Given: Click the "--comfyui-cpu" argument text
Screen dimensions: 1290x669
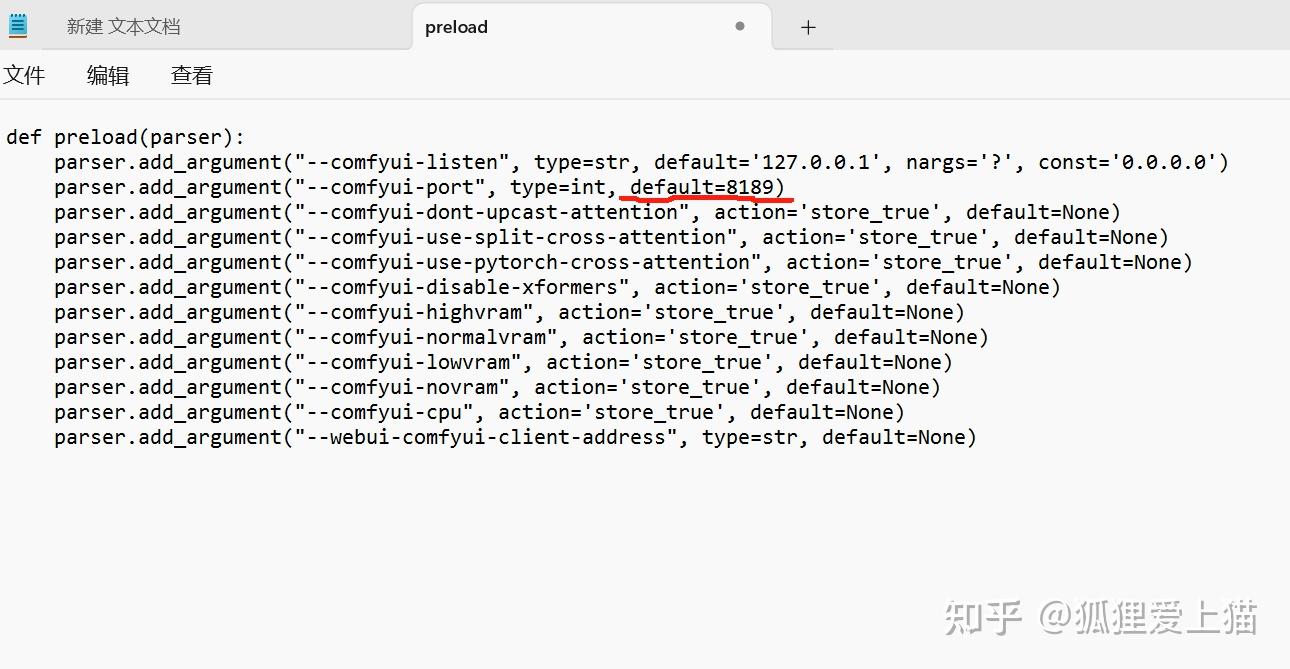Looking at the screenshot, I should pos(384,412).
